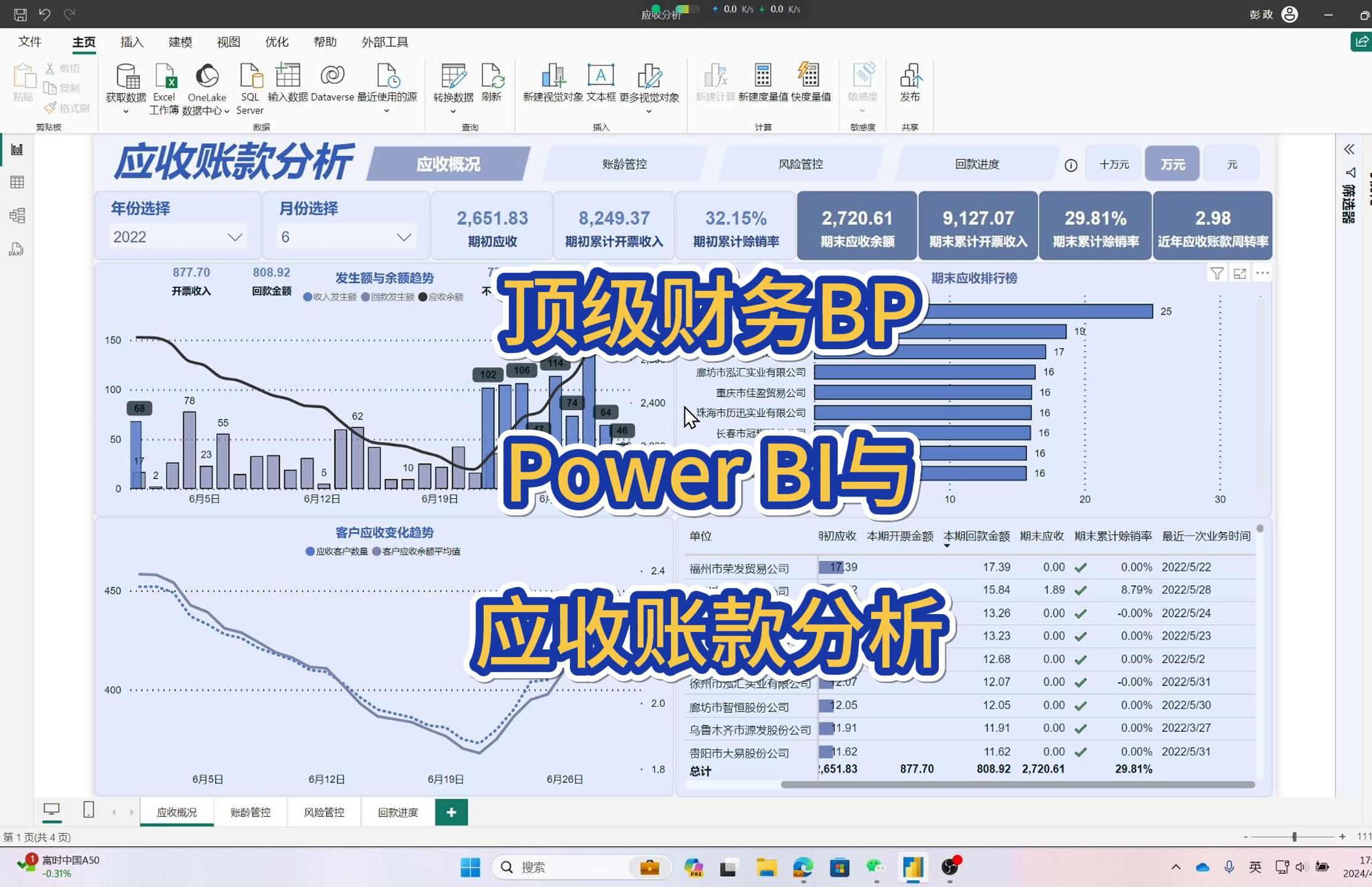
Task: Click Enter Data (输入数据) icon
Action: pos(287,83)
